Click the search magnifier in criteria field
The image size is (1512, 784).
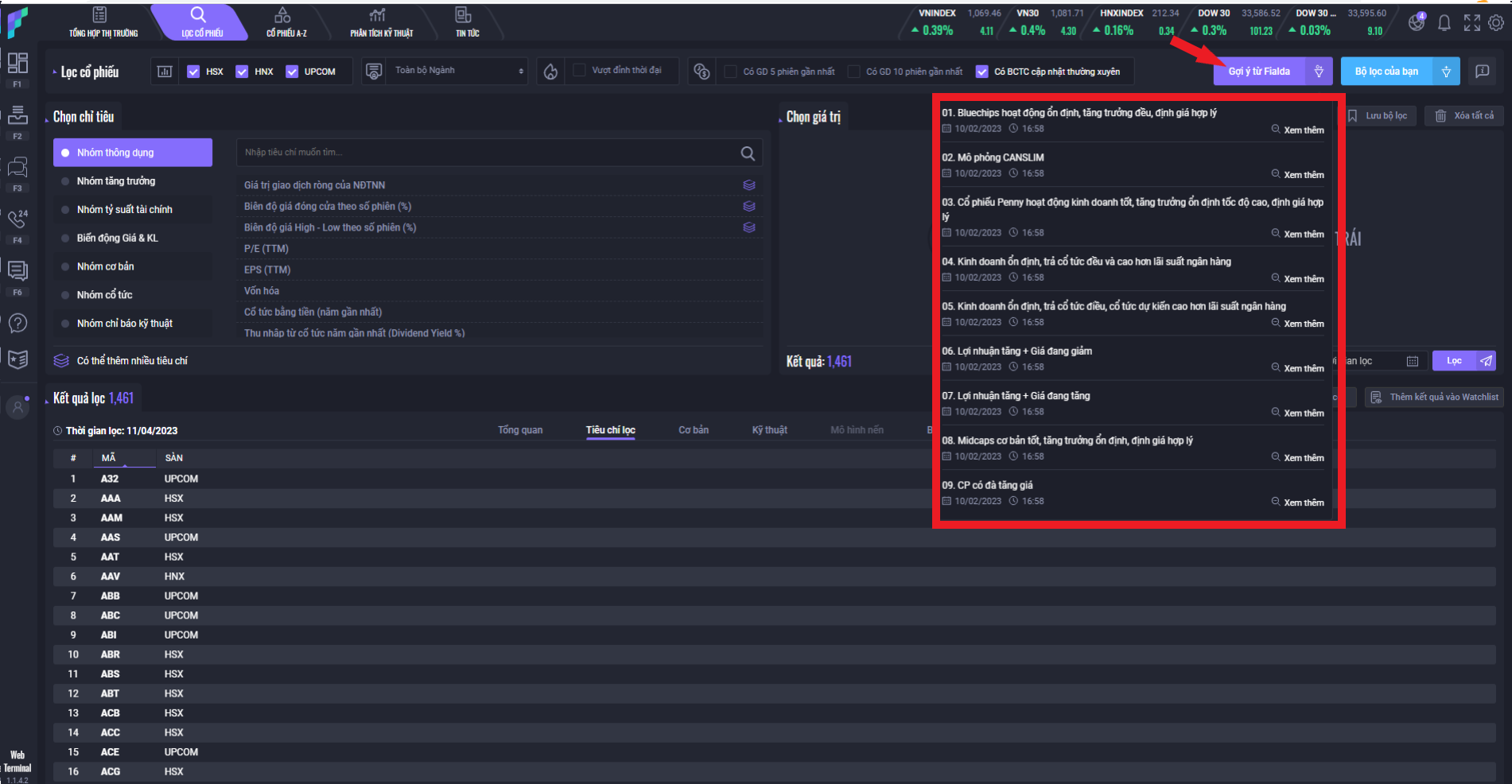(748, 153)
